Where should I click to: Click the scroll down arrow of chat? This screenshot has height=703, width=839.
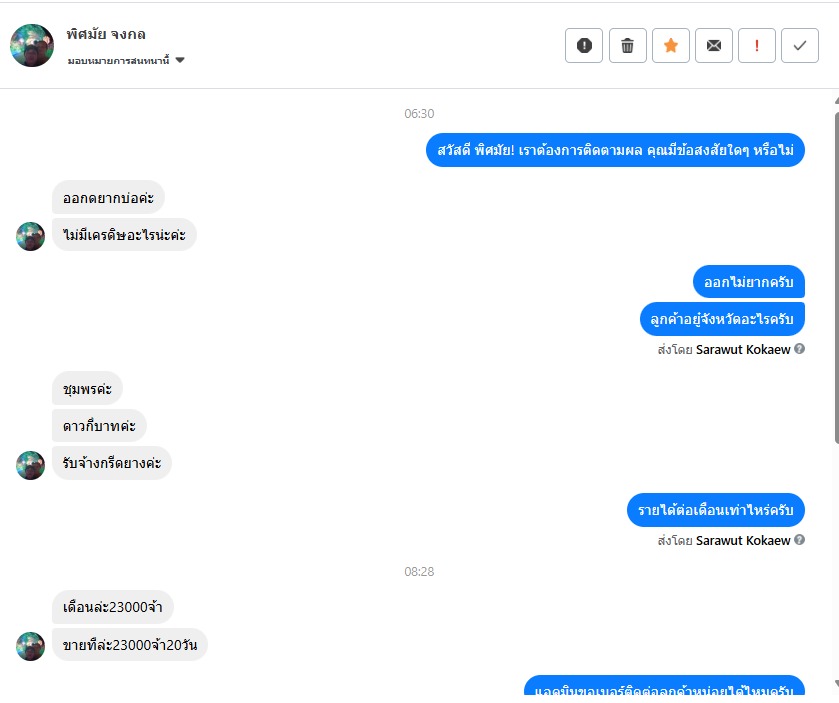coord(836,684)
